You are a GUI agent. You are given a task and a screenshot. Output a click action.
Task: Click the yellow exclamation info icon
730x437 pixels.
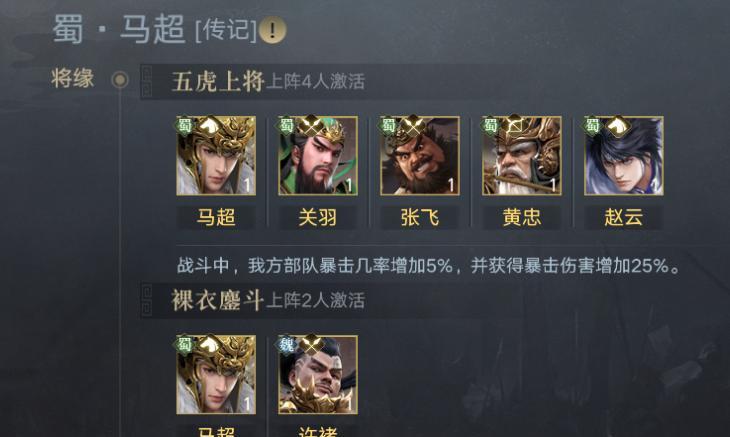272,30
